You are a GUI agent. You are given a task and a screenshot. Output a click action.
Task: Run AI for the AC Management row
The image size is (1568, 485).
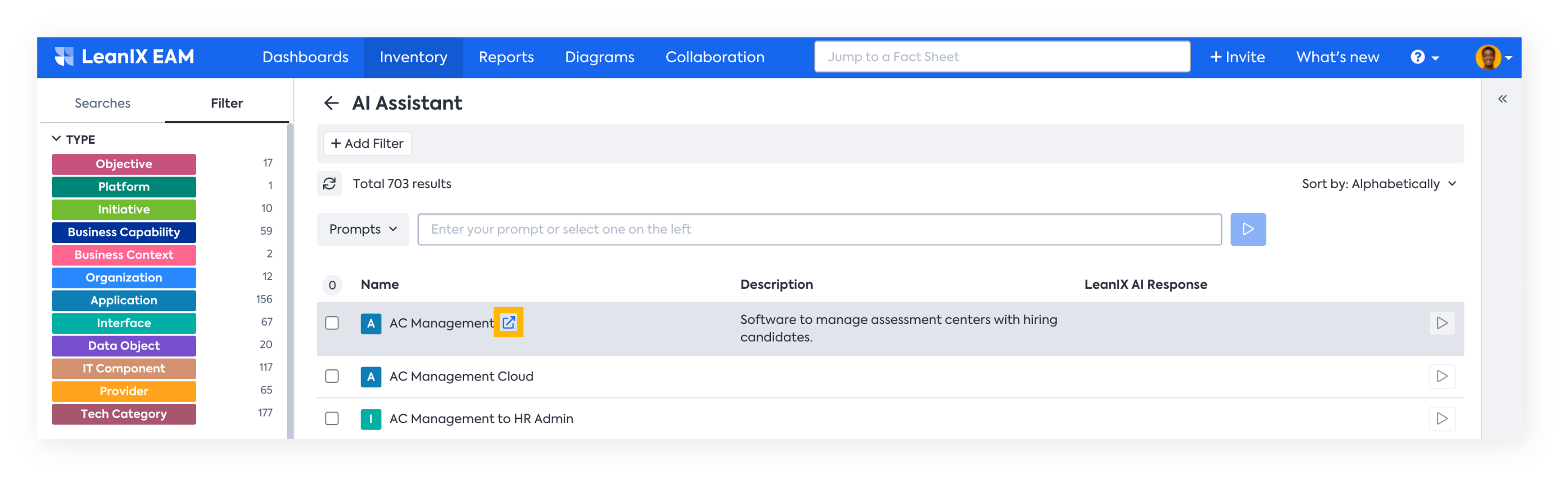pos(1441,323)
